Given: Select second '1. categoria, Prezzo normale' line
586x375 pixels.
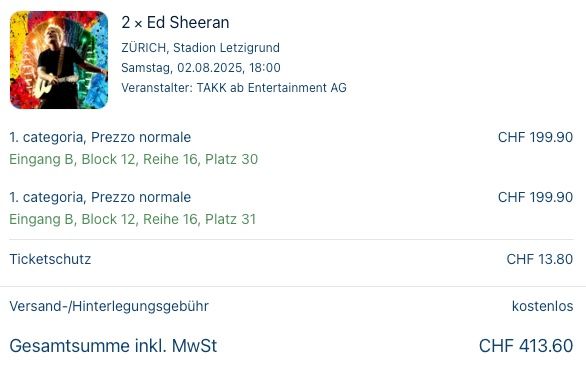Looking at the screenshot, I should (x=100, y=197).
